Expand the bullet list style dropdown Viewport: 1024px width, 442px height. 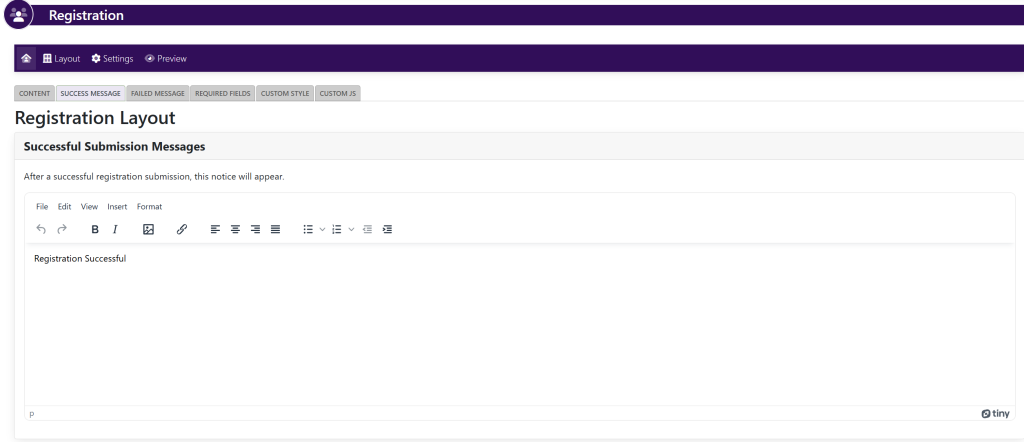click(321, 229)
